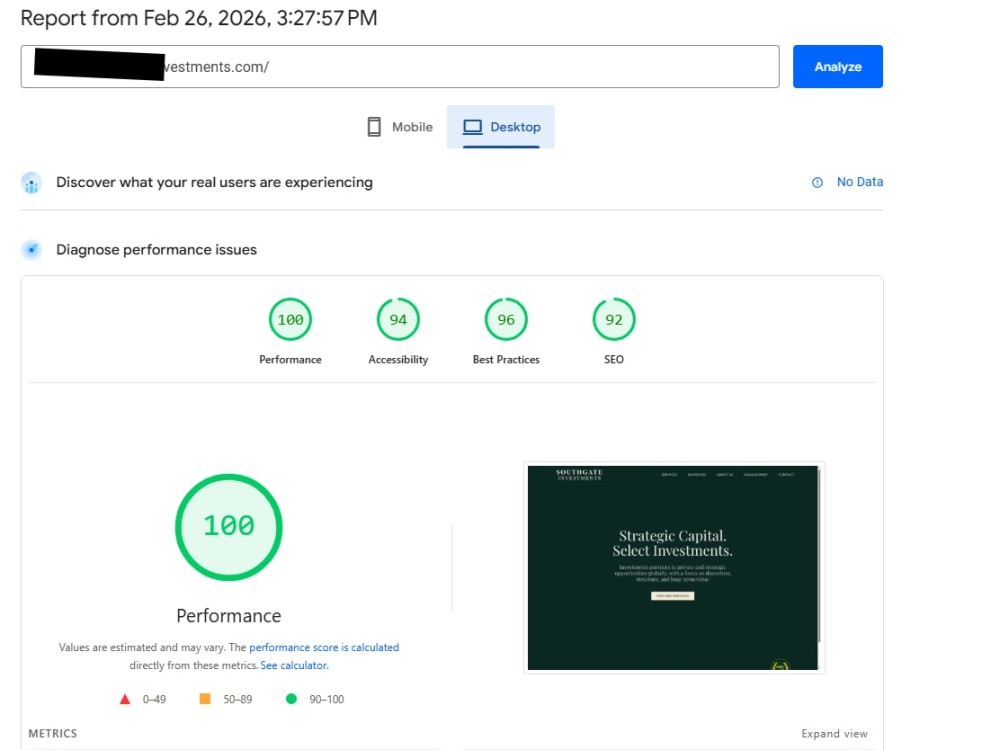This screenshot has width=1000, height=750.
Task: Click the 90–100 legend text
Action: pyautogui.click(x=327, y=700)
